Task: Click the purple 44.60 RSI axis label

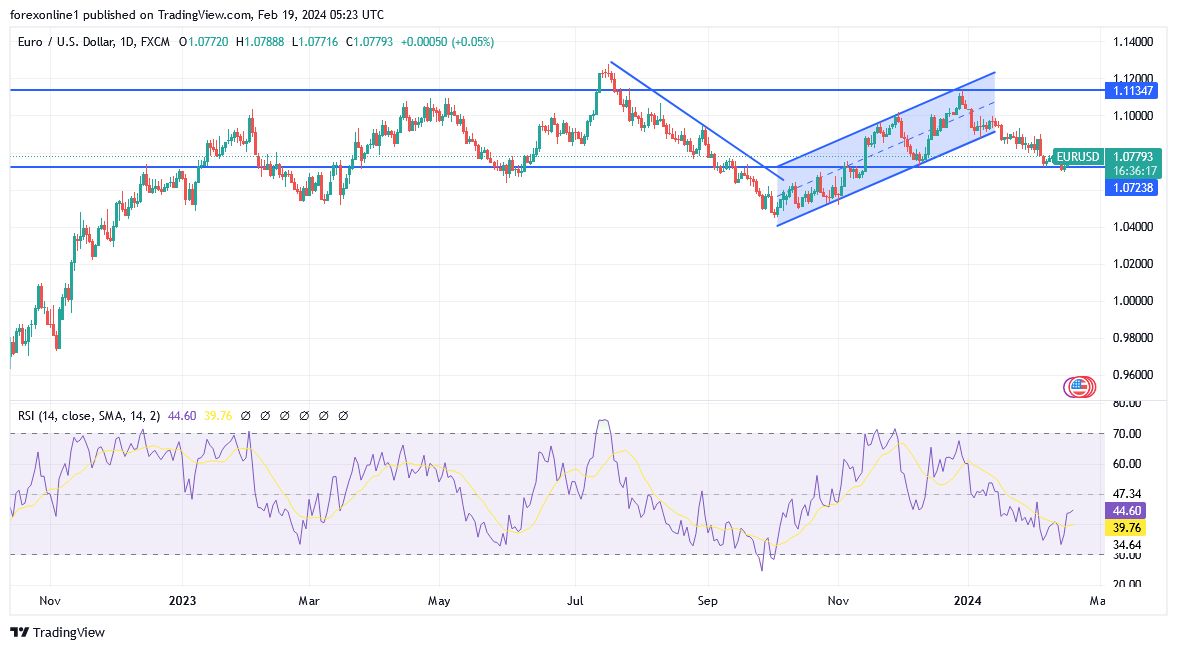Action: [x=1126, y=511]
